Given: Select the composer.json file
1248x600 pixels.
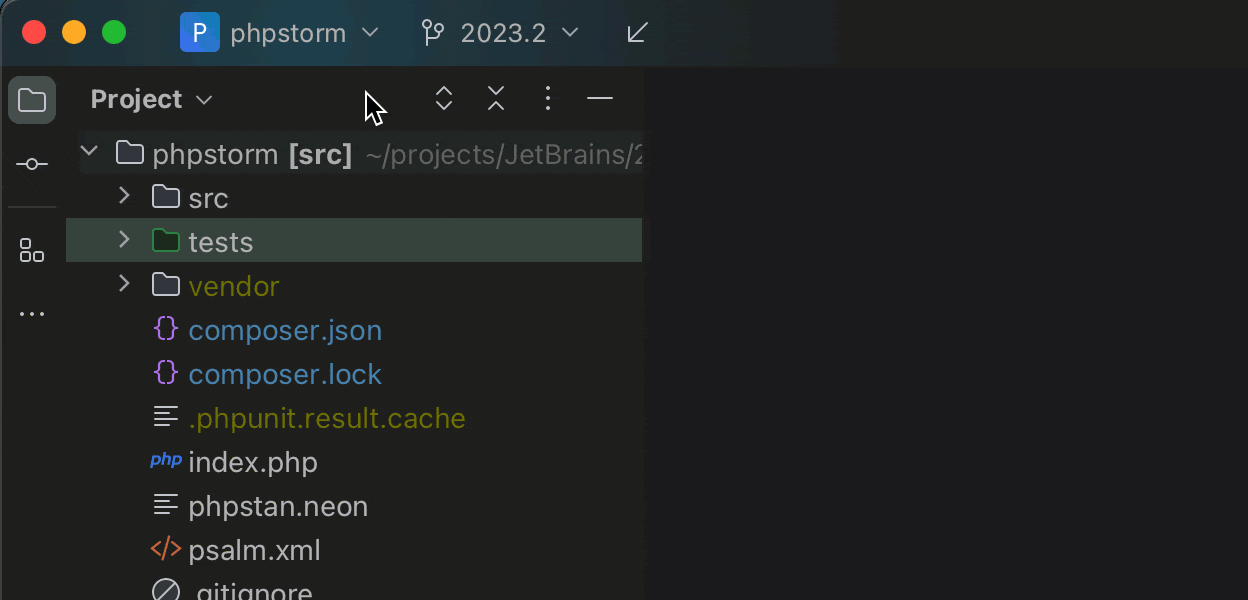Looking at the screenshot, I should pyautogui.click(x=285, y=330).
